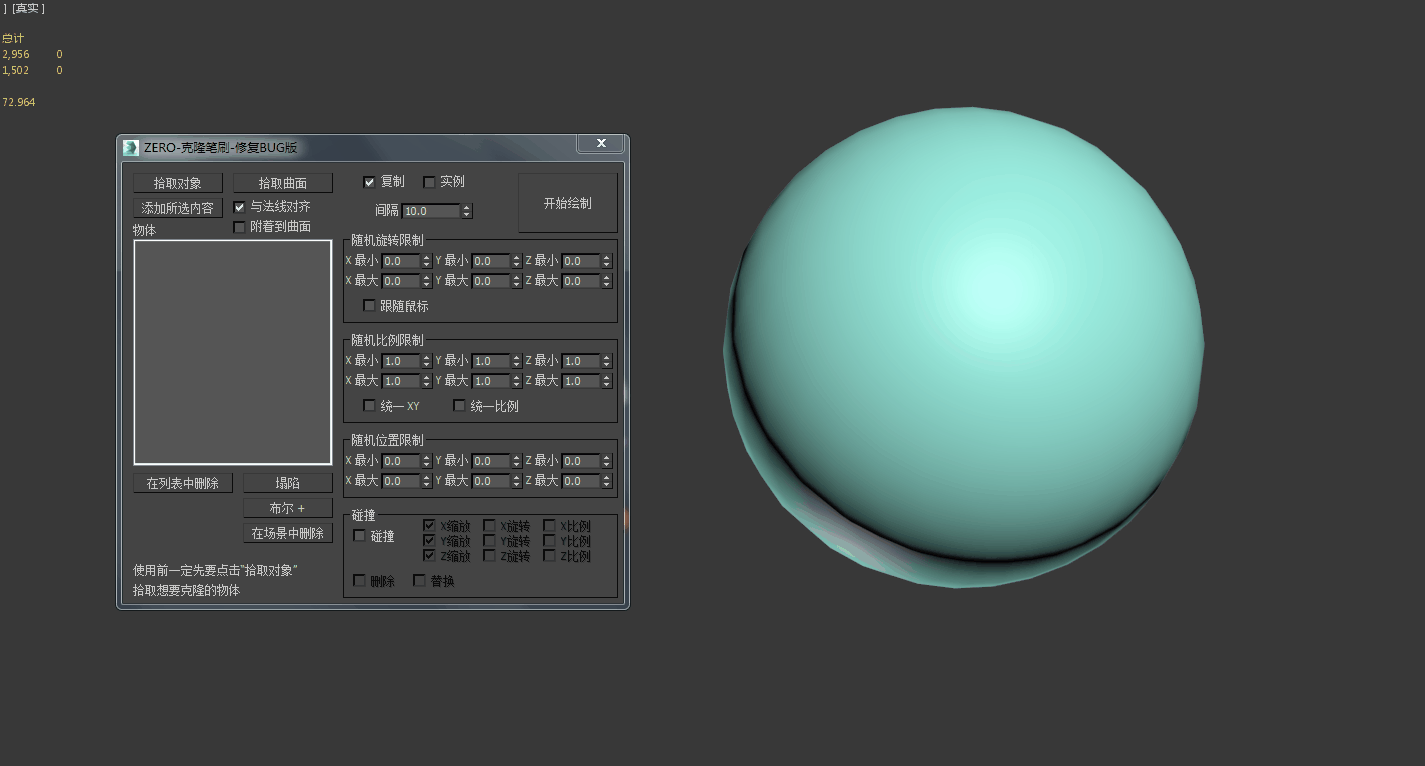The width and height of the screenshot is (1425, 766).
Task: Click the 布尔 + button
Action: click(288, 508)
